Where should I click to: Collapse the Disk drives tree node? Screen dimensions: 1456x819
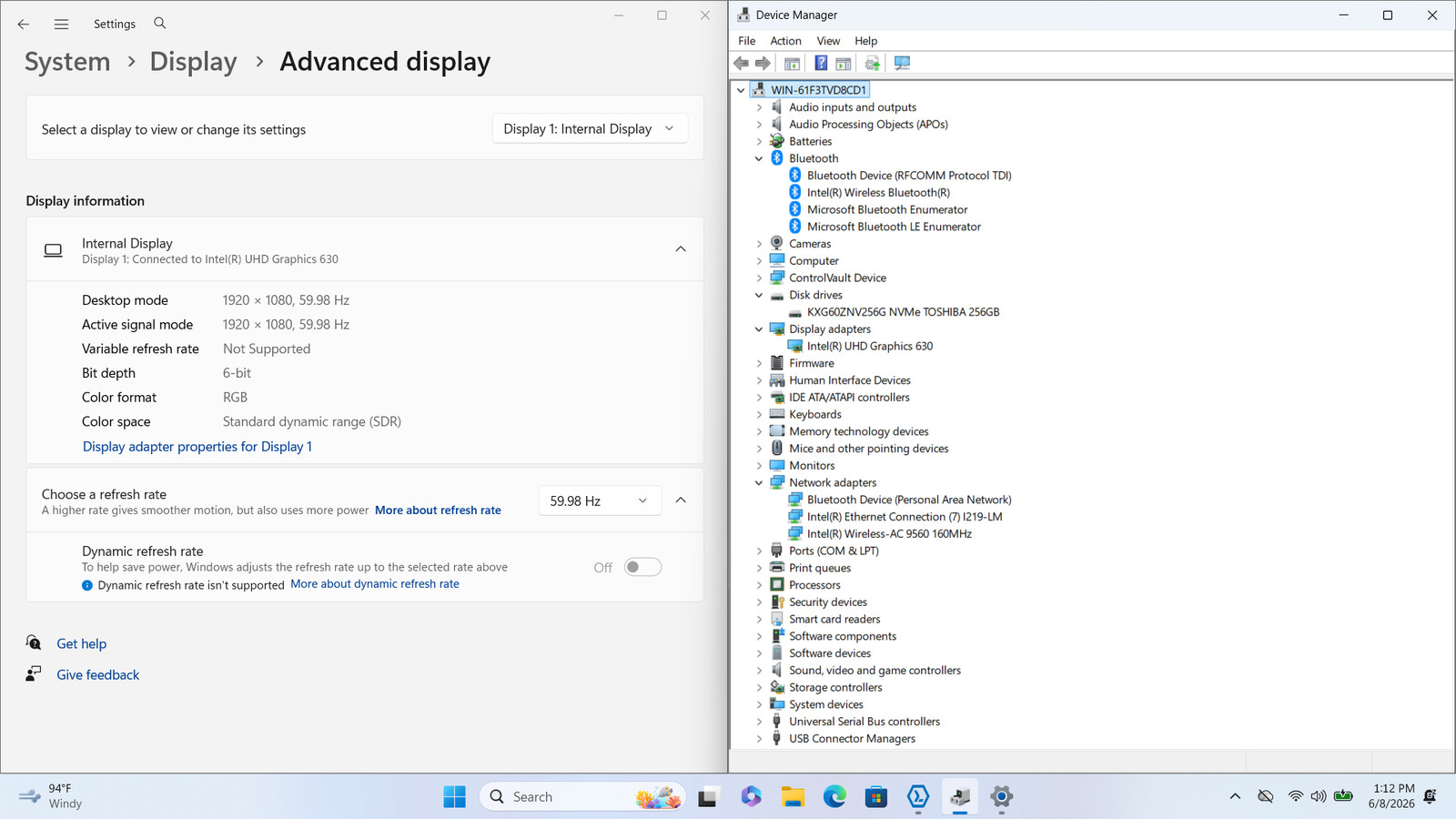(x=759, y=295)
